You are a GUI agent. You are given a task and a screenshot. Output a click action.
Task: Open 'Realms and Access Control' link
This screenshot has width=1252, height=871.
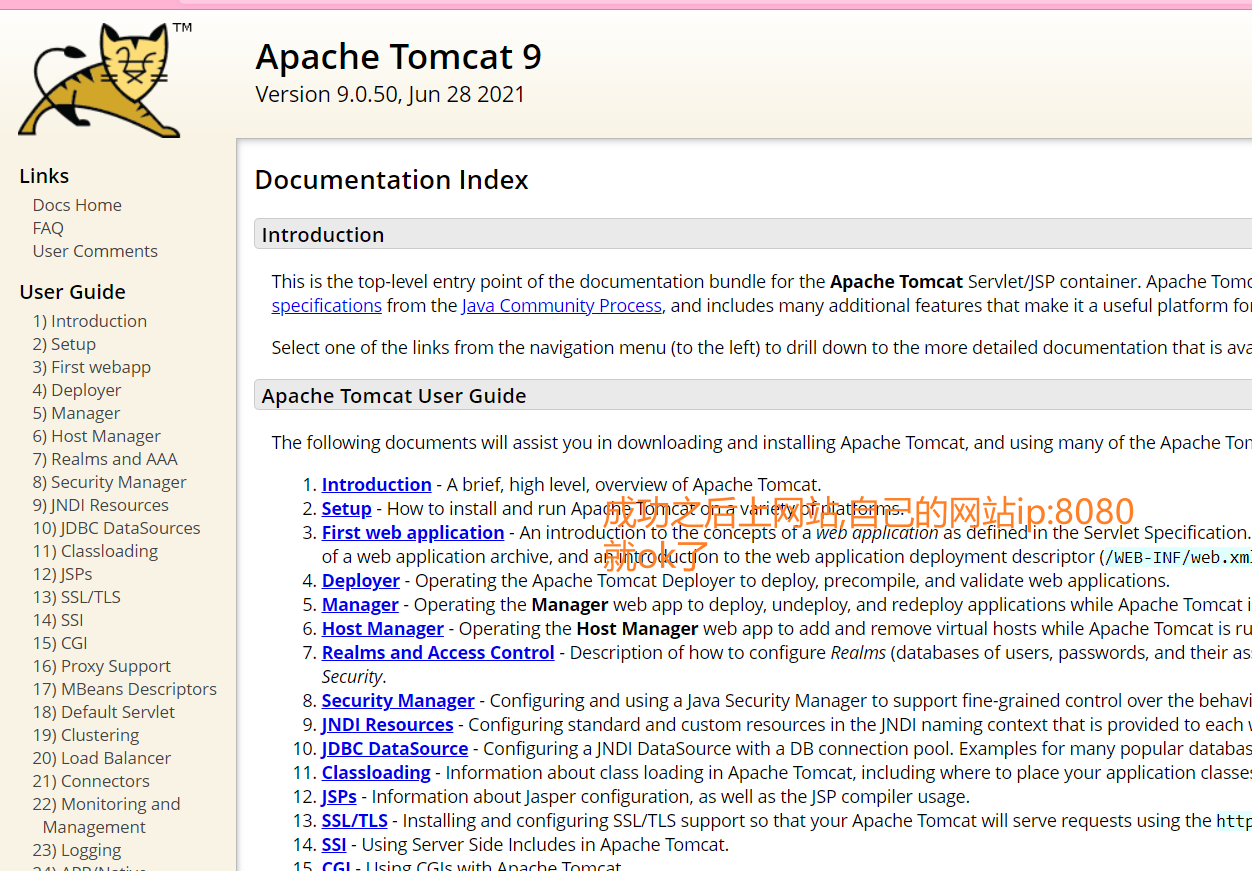pos(438,652)
